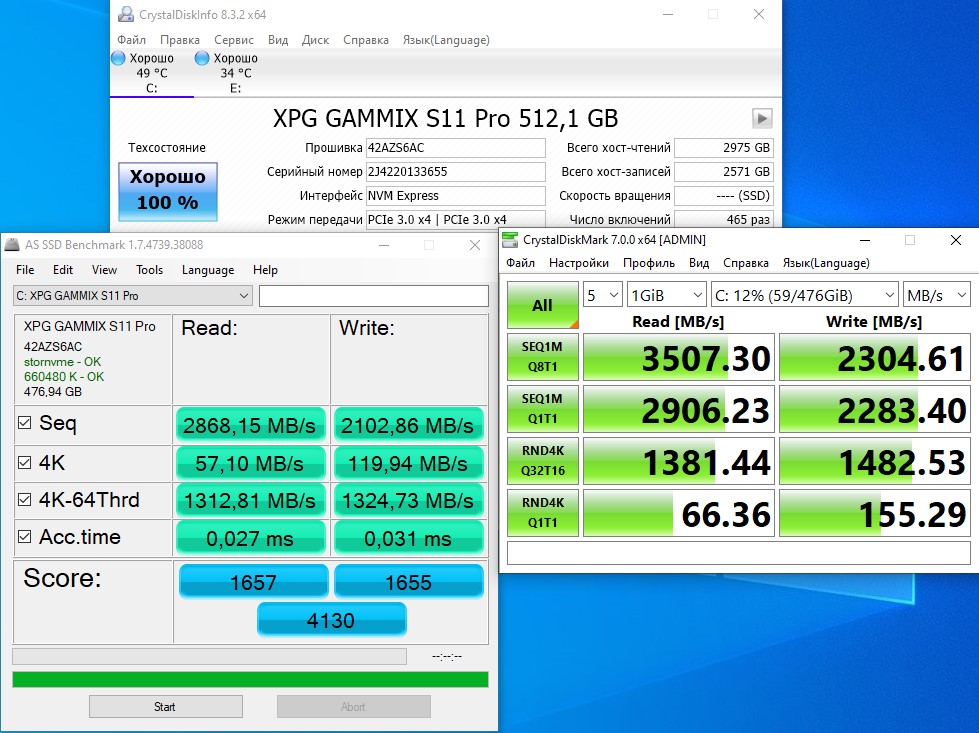Run the SEQ1M Q8T1 test
This screenshot has width=979, height=733.
click(543, 357)
